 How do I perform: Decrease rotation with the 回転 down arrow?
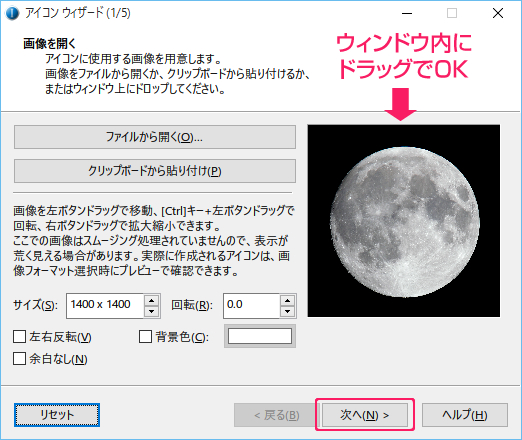(287, 311)
